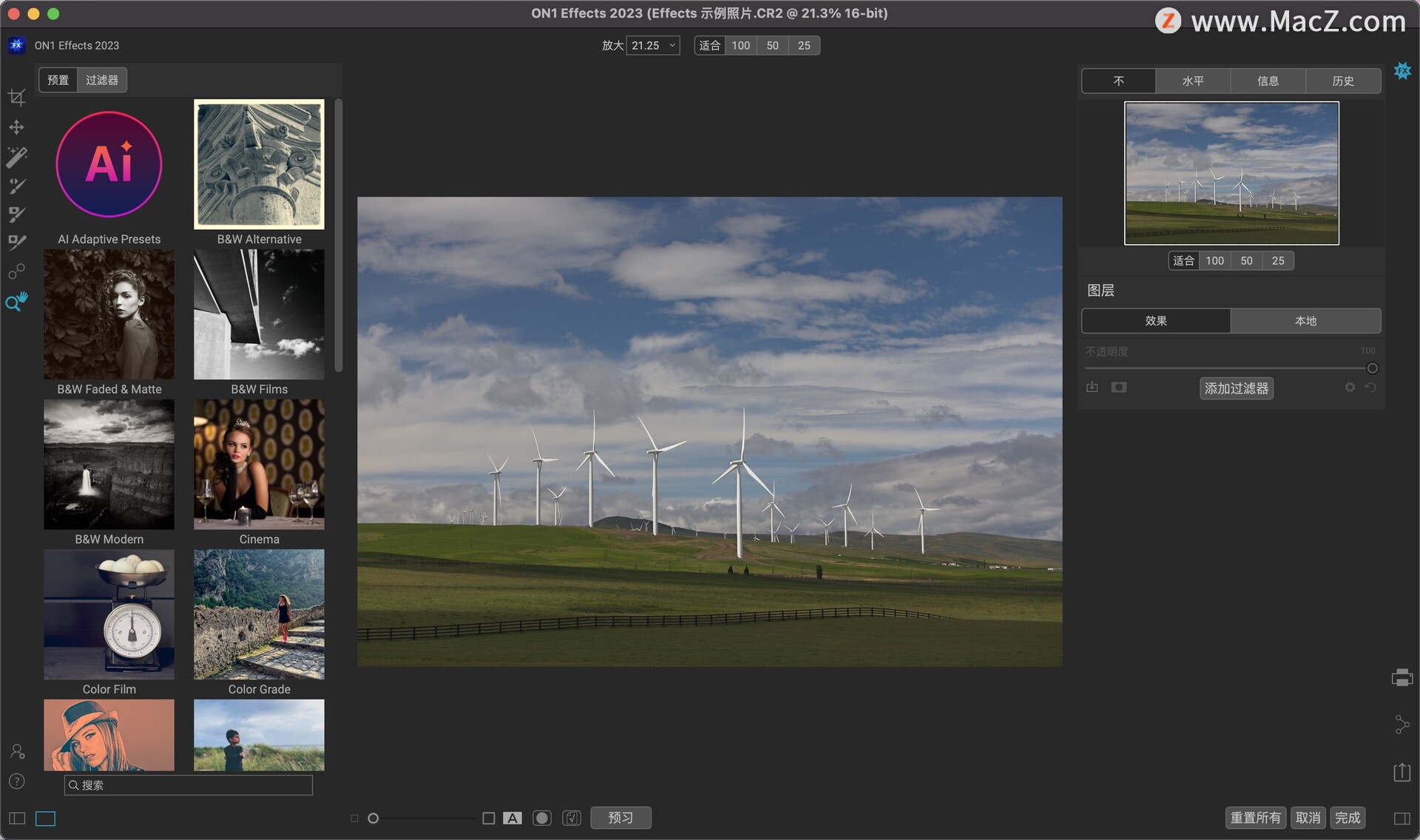This screenshot has width=1420, height=840.
Task: Open the Help question mark icon
Action: pos(16,782)
